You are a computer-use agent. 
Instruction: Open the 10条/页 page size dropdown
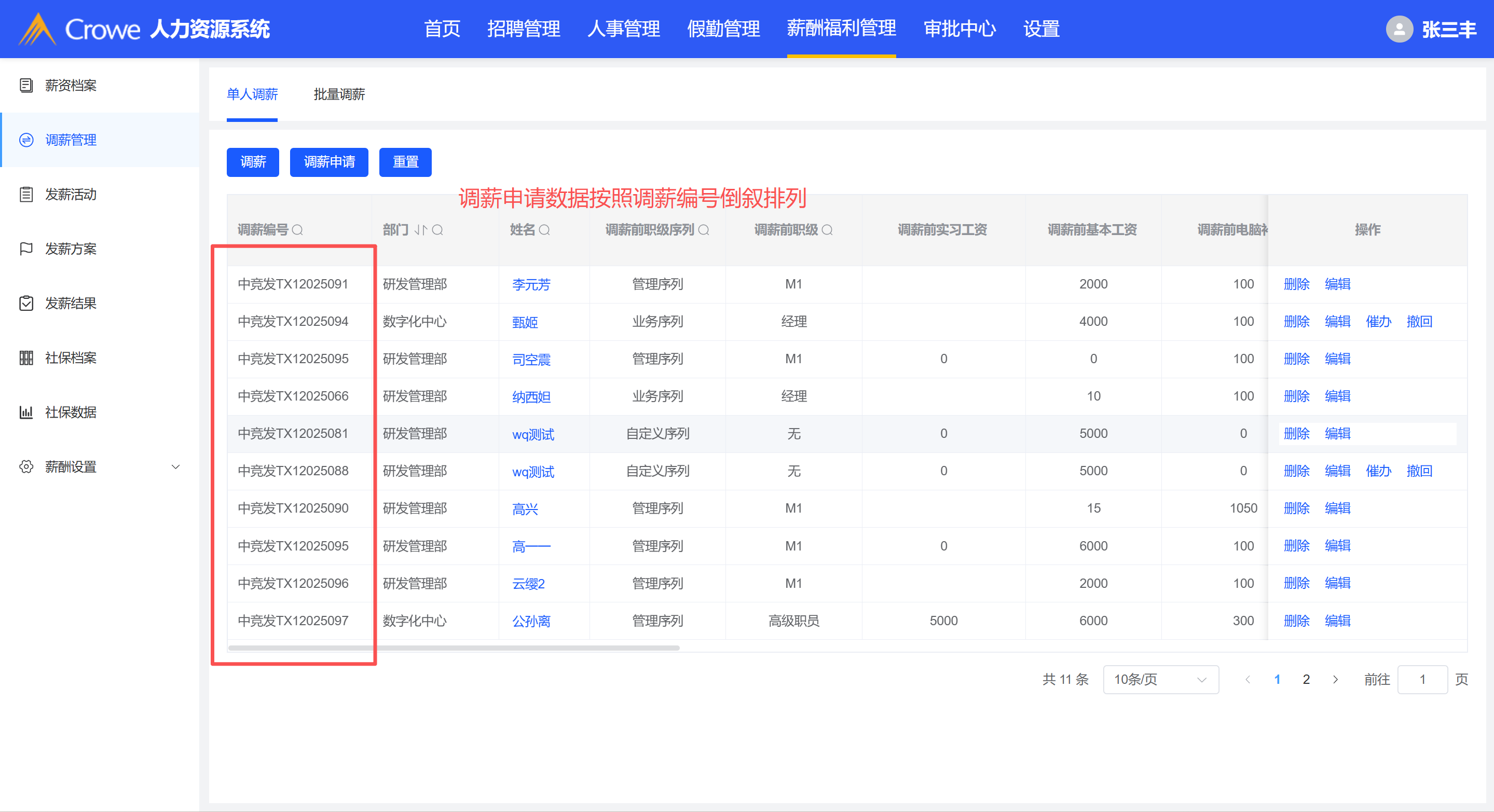(1160, 679)
